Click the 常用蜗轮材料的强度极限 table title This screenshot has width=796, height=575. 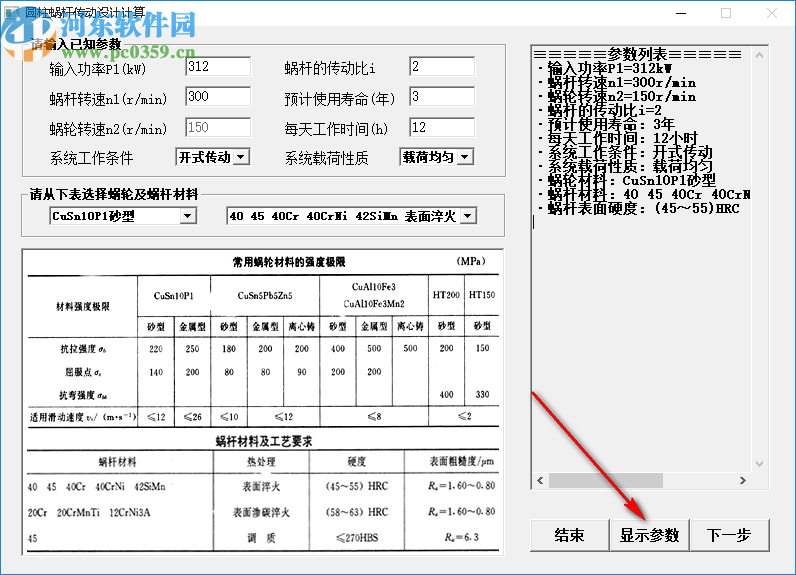point(289,262)
